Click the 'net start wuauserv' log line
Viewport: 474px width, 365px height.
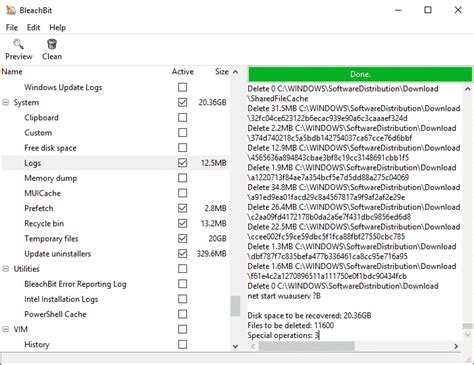pyautogui.click(x=284, y=296)
